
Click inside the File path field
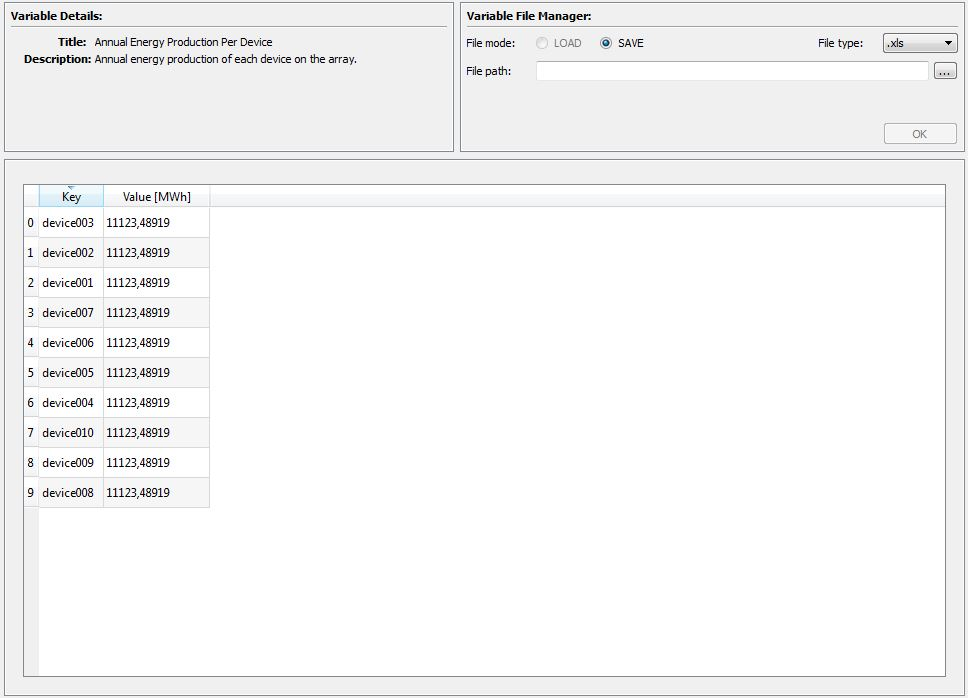coord(732,70)
